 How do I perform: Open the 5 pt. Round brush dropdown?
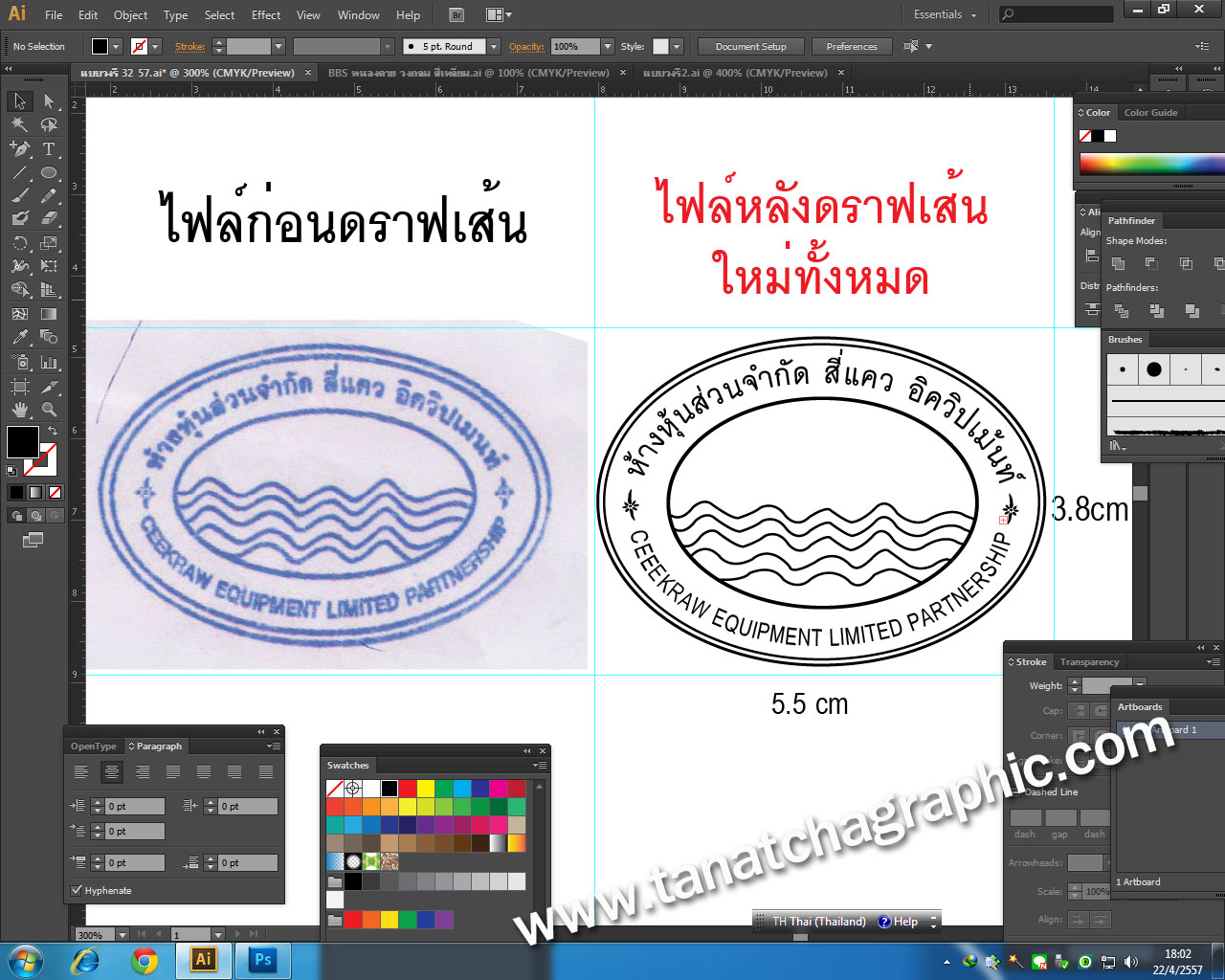click(494, 46)
